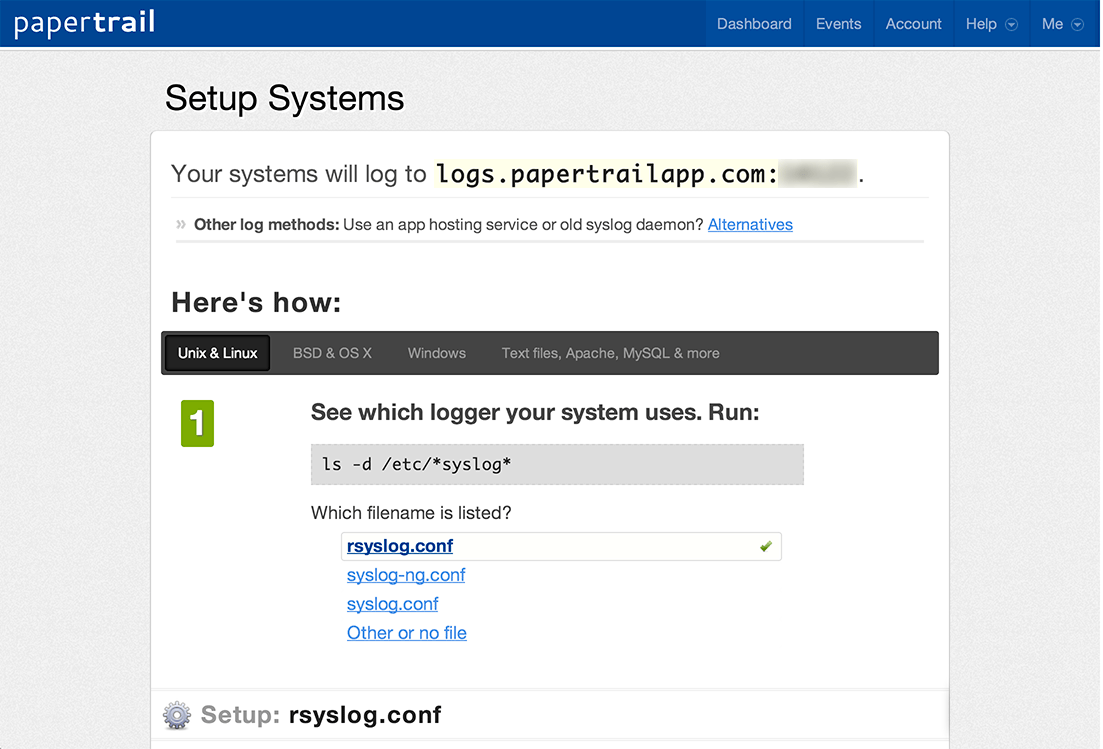Screen dimensions: 1103x749
Task: Open Text files, Apache, MySQL & more tab
Action: [611, 353]
